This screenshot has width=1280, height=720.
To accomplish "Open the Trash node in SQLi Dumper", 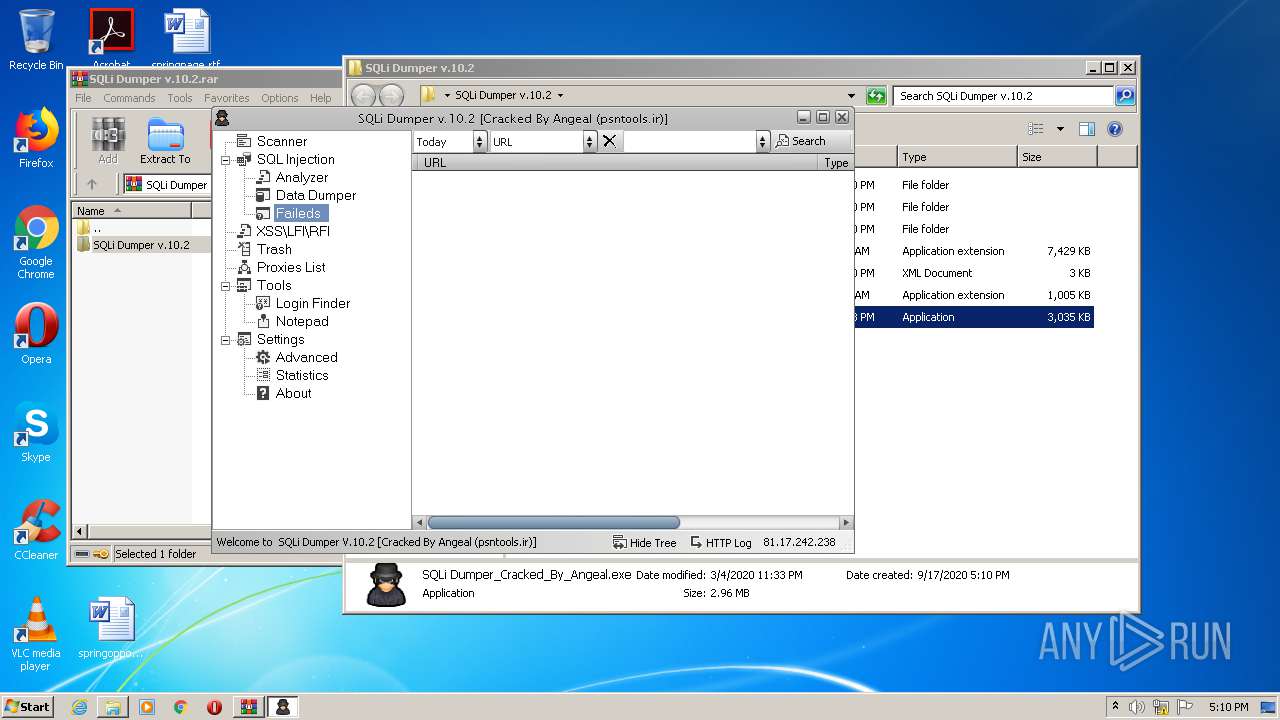I will 274,249.
